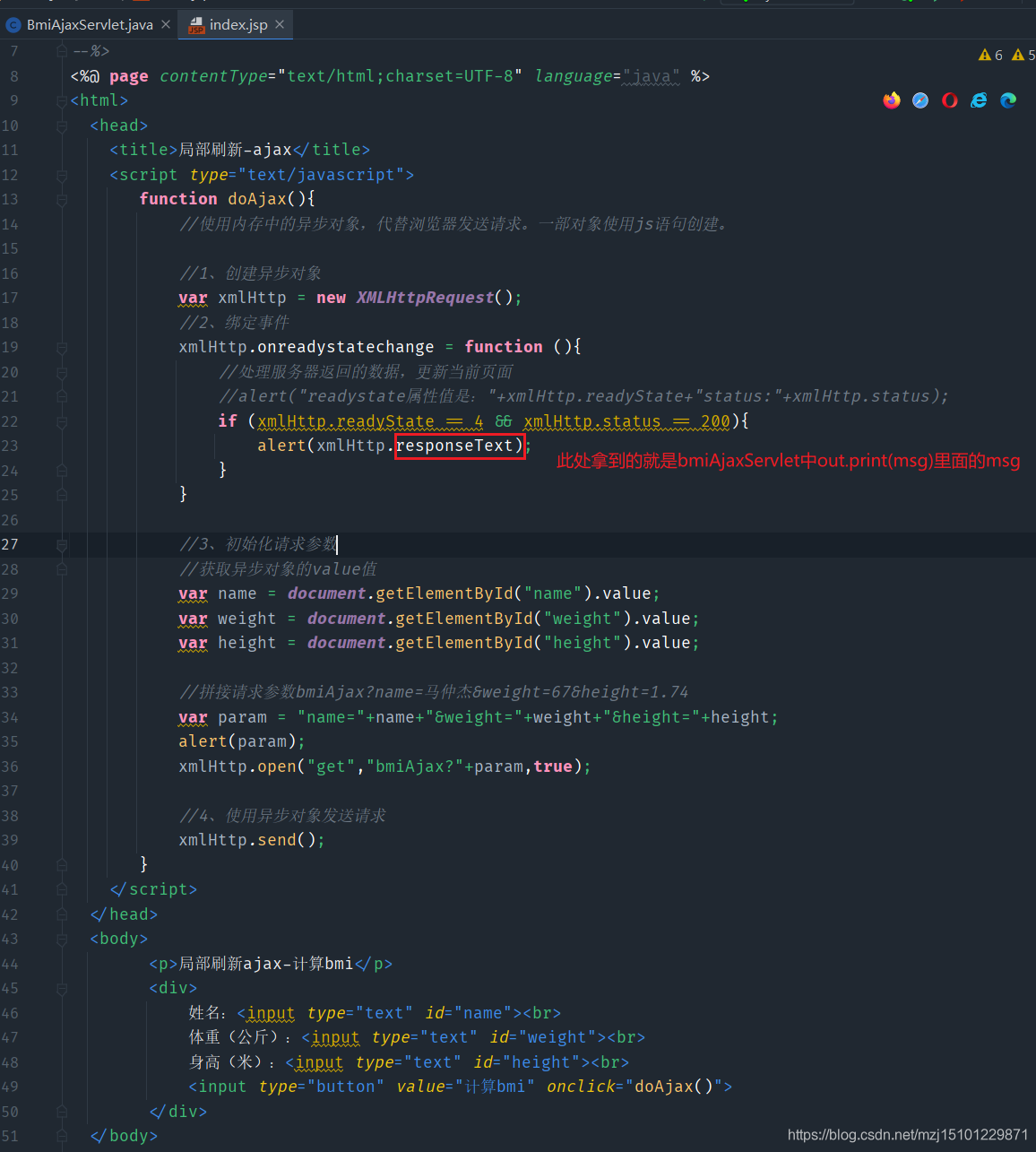Click the class icon on BmiAjaxServlet.java tab
The image size is (1036, 1152).
(13, 25)
